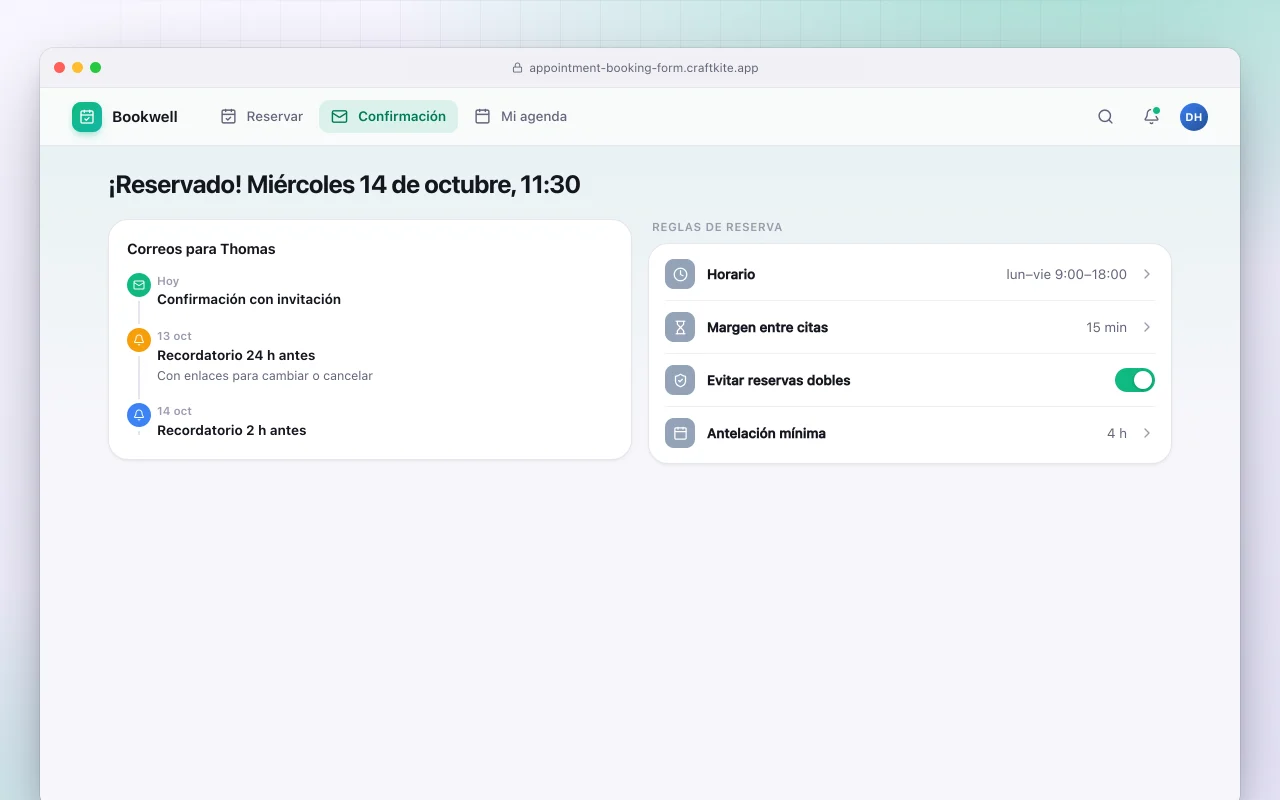Open the DH user avatar

[1194, 117]
